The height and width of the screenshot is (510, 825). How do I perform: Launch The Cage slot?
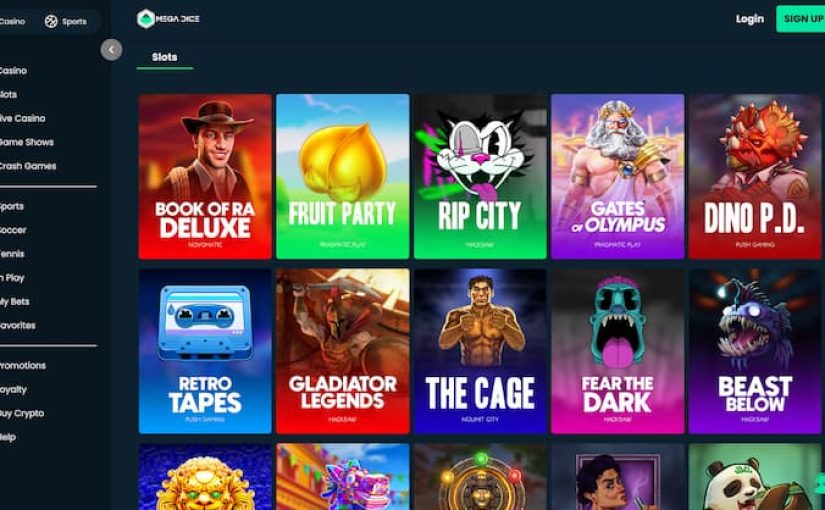[x=480, y=351]
